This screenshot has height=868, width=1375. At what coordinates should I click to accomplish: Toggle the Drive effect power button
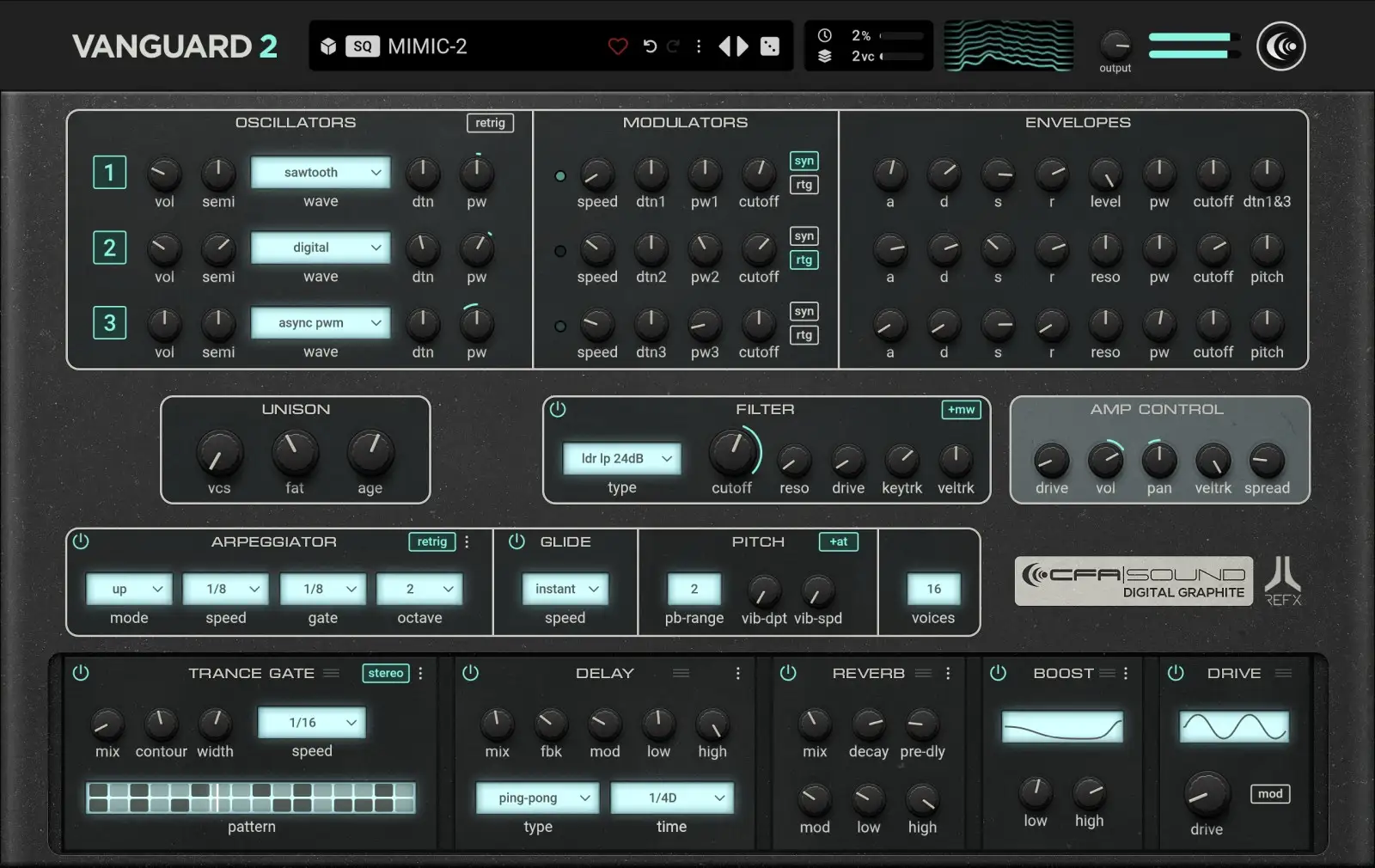pyautogui.click(x=1176, y=673)
